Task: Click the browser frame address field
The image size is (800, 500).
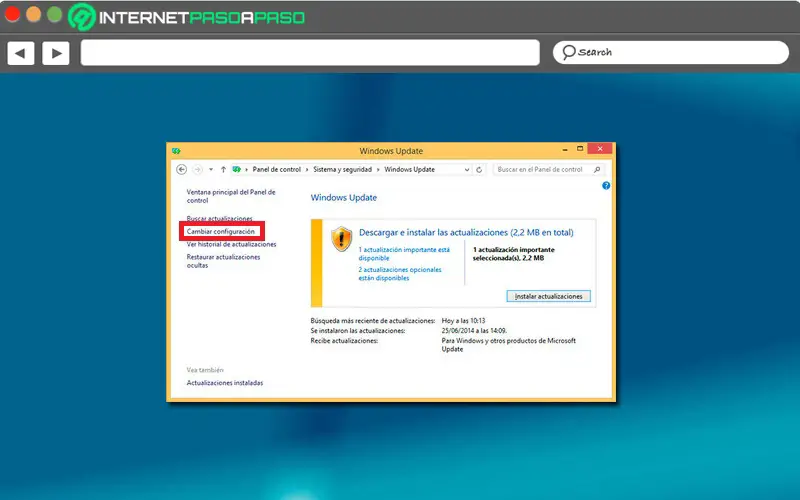Action: [x=310, y=53]
